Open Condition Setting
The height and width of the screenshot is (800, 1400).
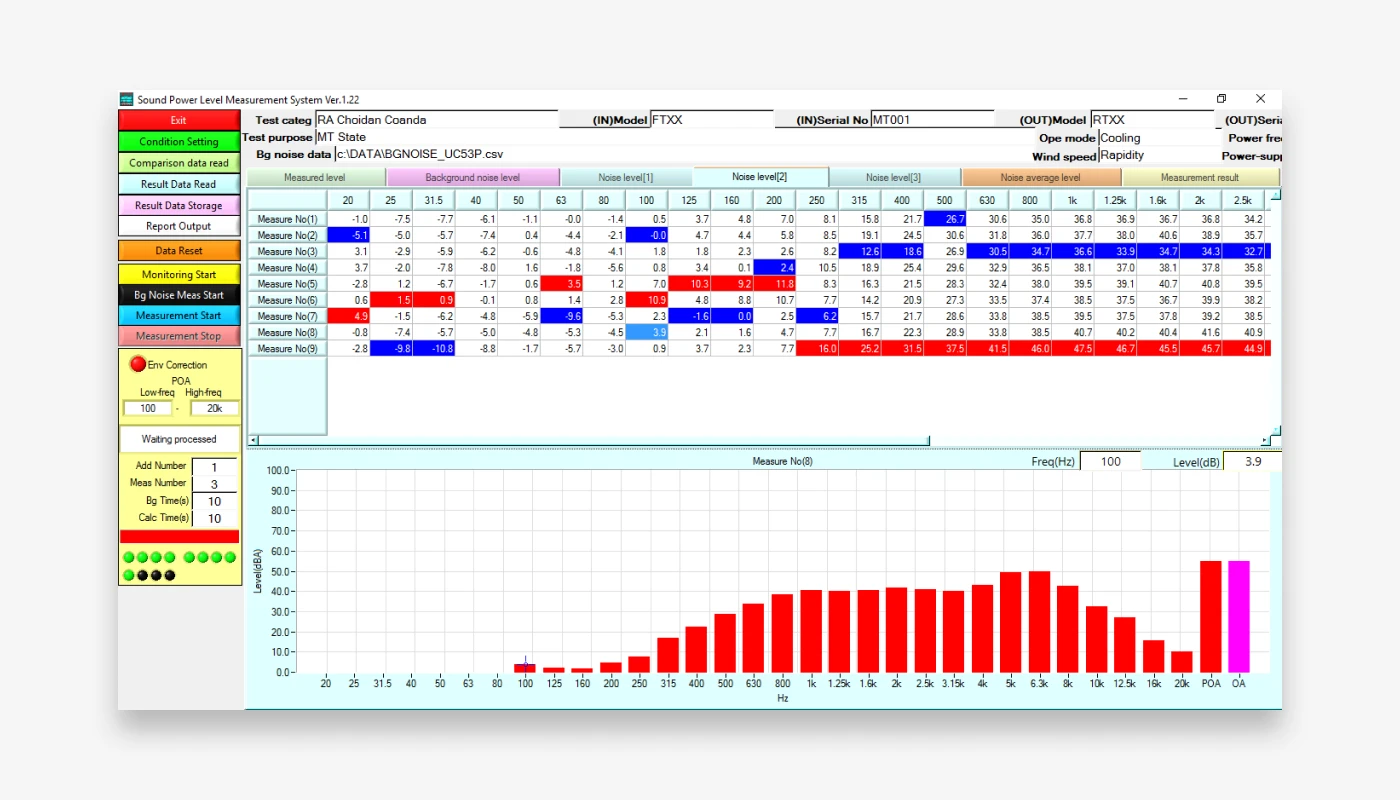click(179, 142)
